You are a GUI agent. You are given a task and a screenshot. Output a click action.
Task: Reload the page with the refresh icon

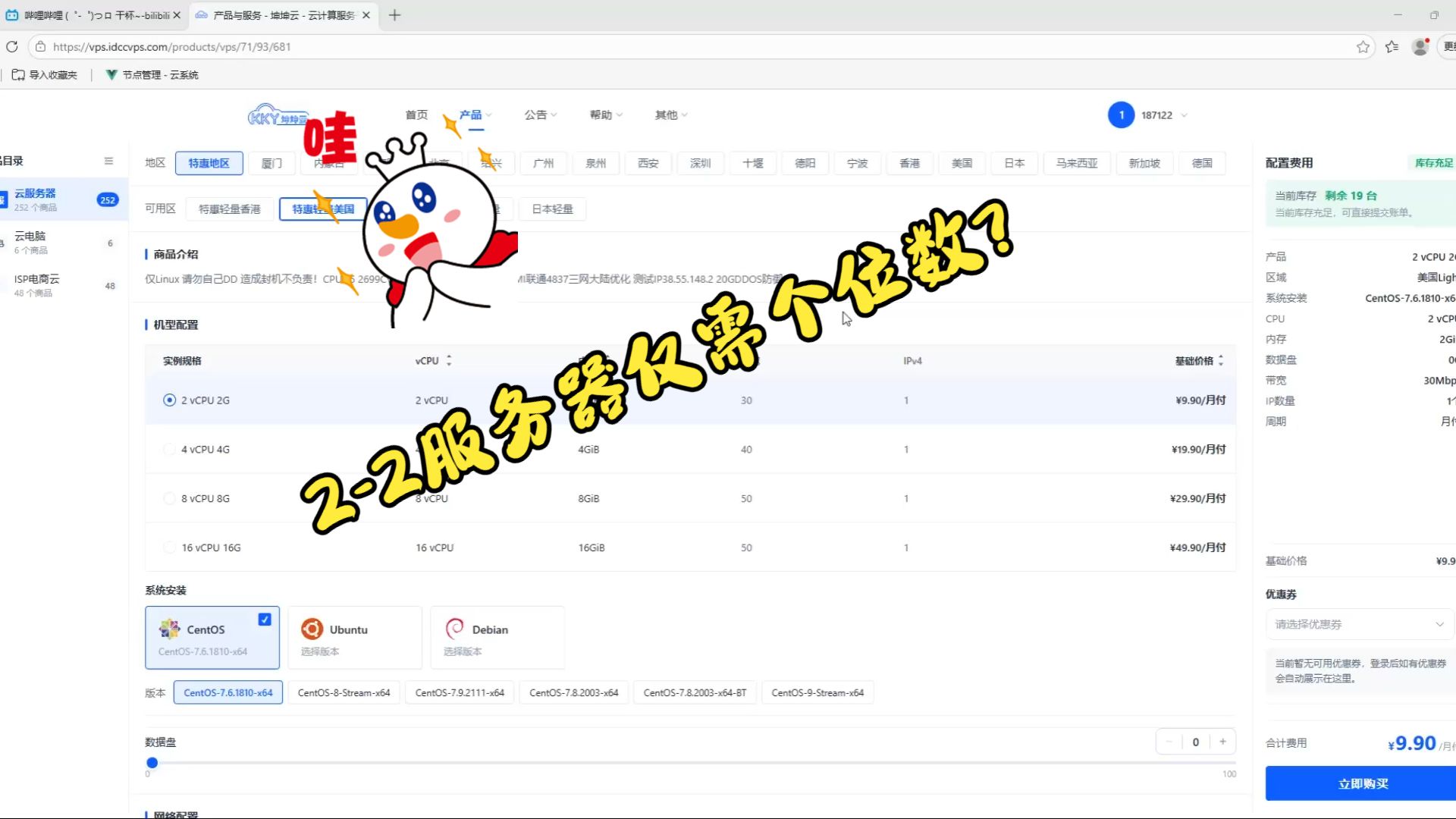tap(12, 47)
